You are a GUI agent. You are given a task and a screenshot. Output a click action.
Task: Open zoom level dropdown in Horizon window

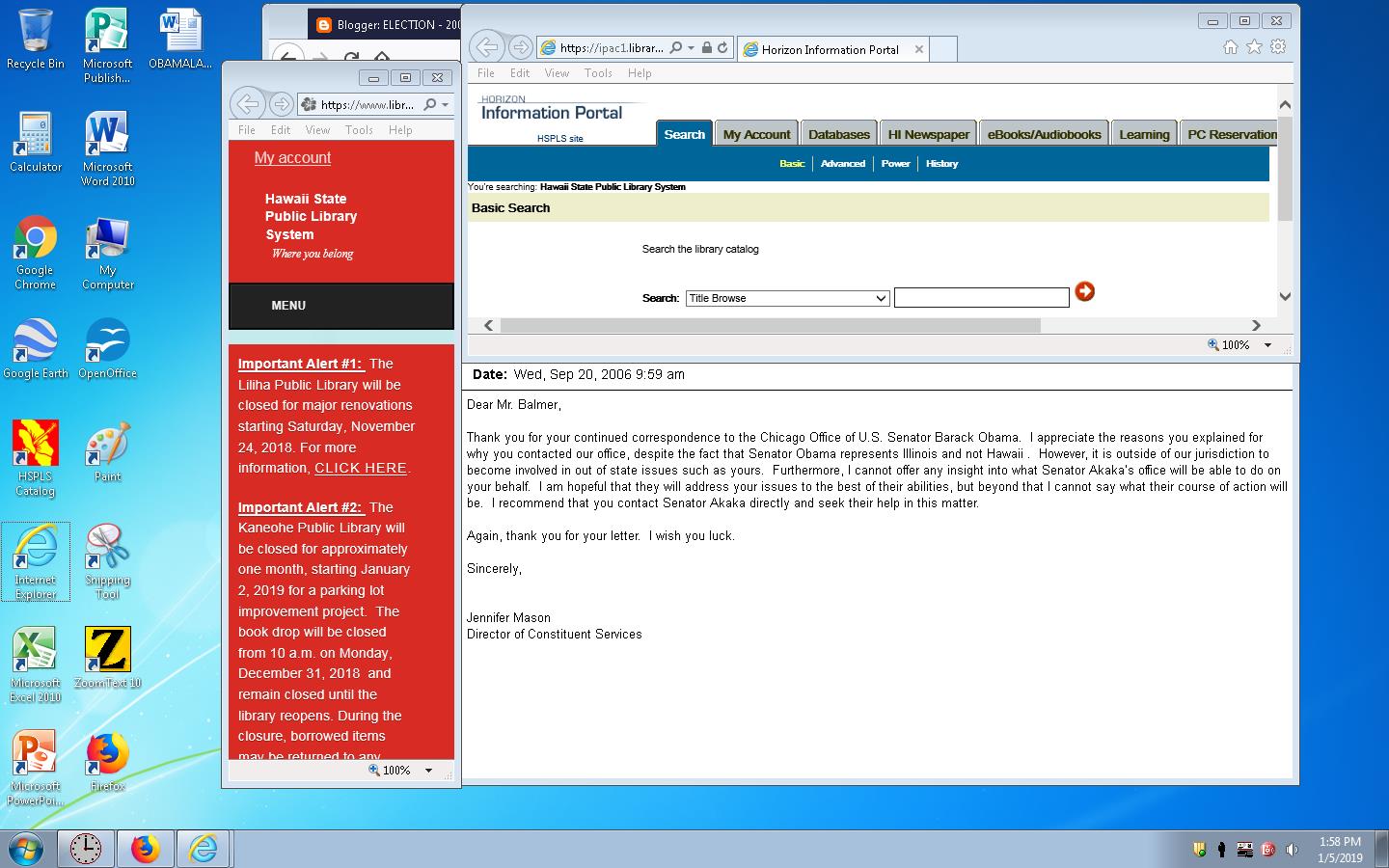[x=1267, y=344]
